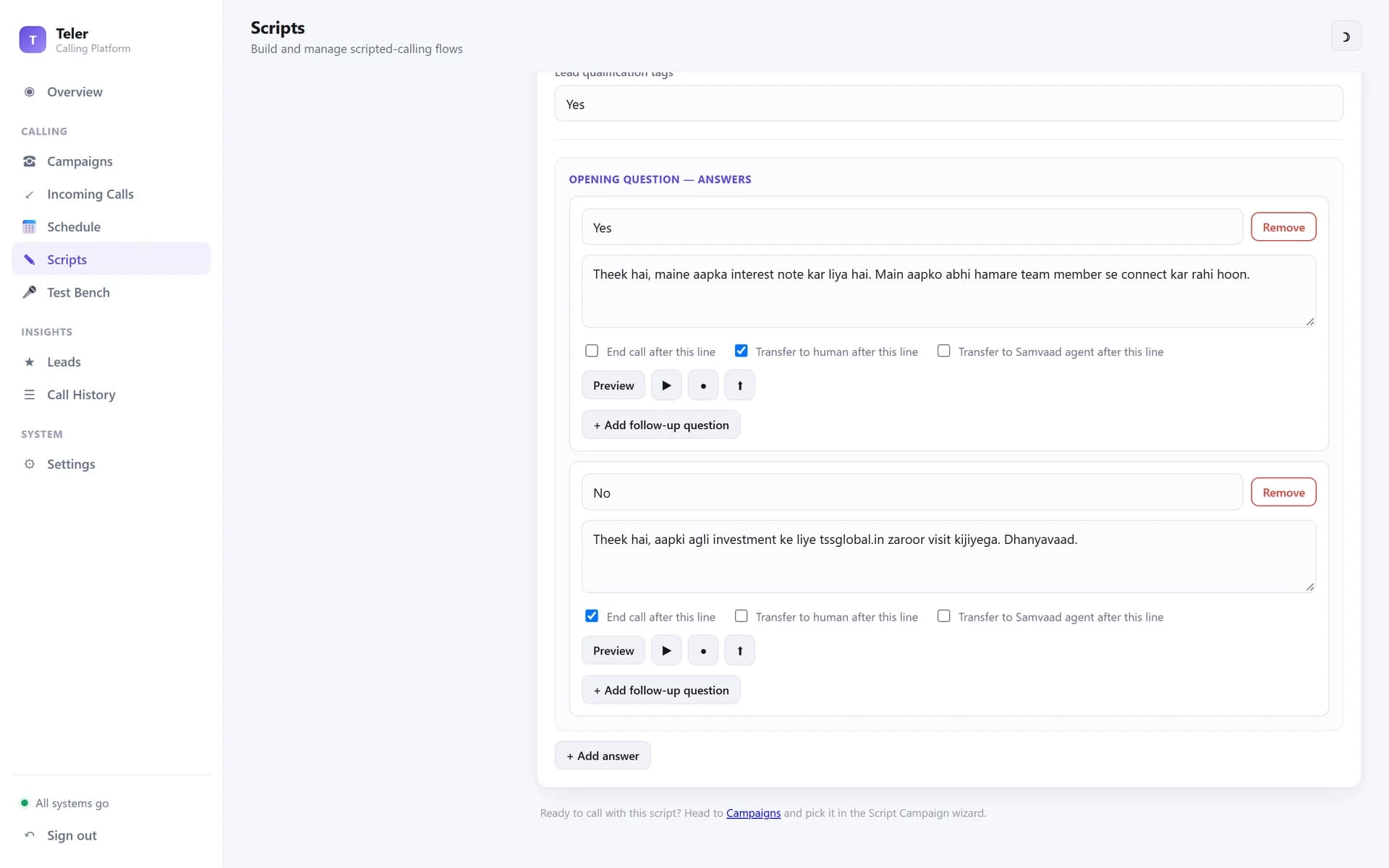Uncheck End call after No answer line
The width and height of the screenshot is (1389, 868).
(592, 616)
